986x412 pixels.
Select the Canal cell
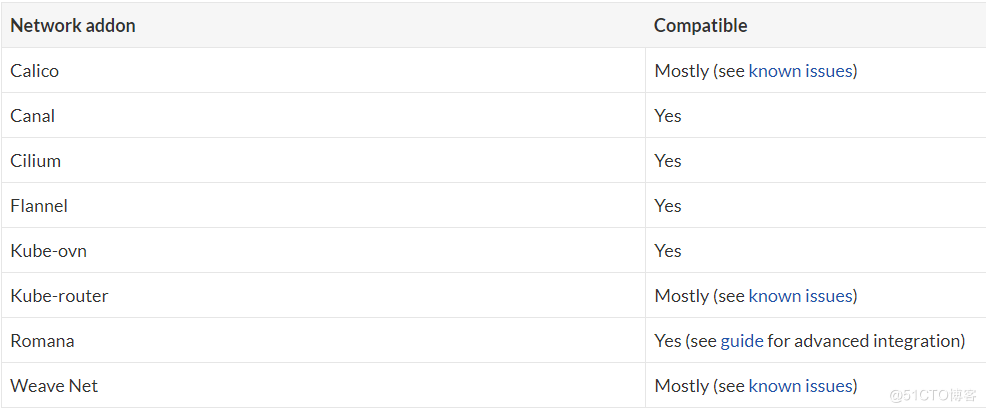[323, 116]
